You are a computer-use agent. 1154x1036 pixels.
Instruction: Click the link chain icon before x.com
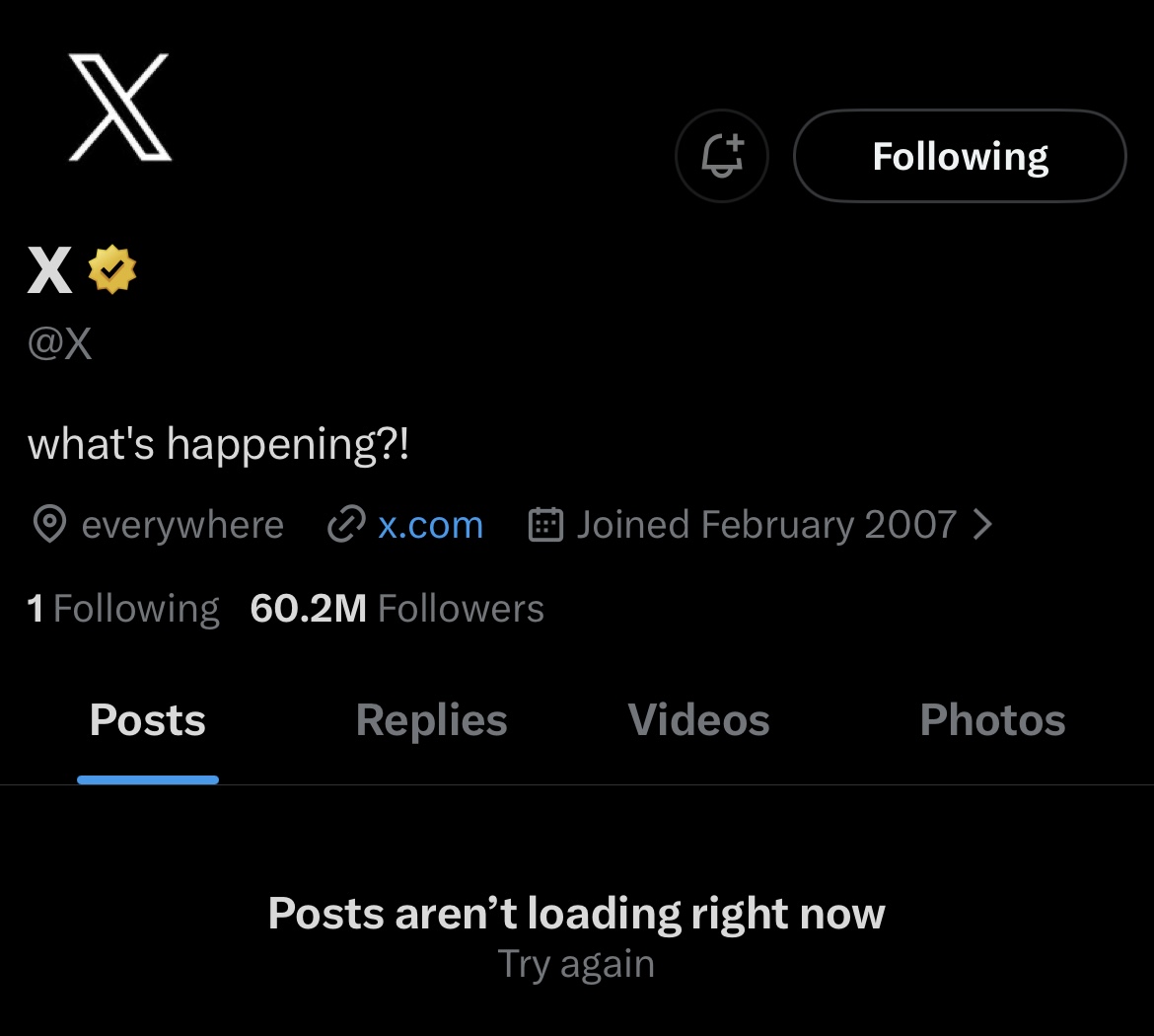tap(344, 525)
